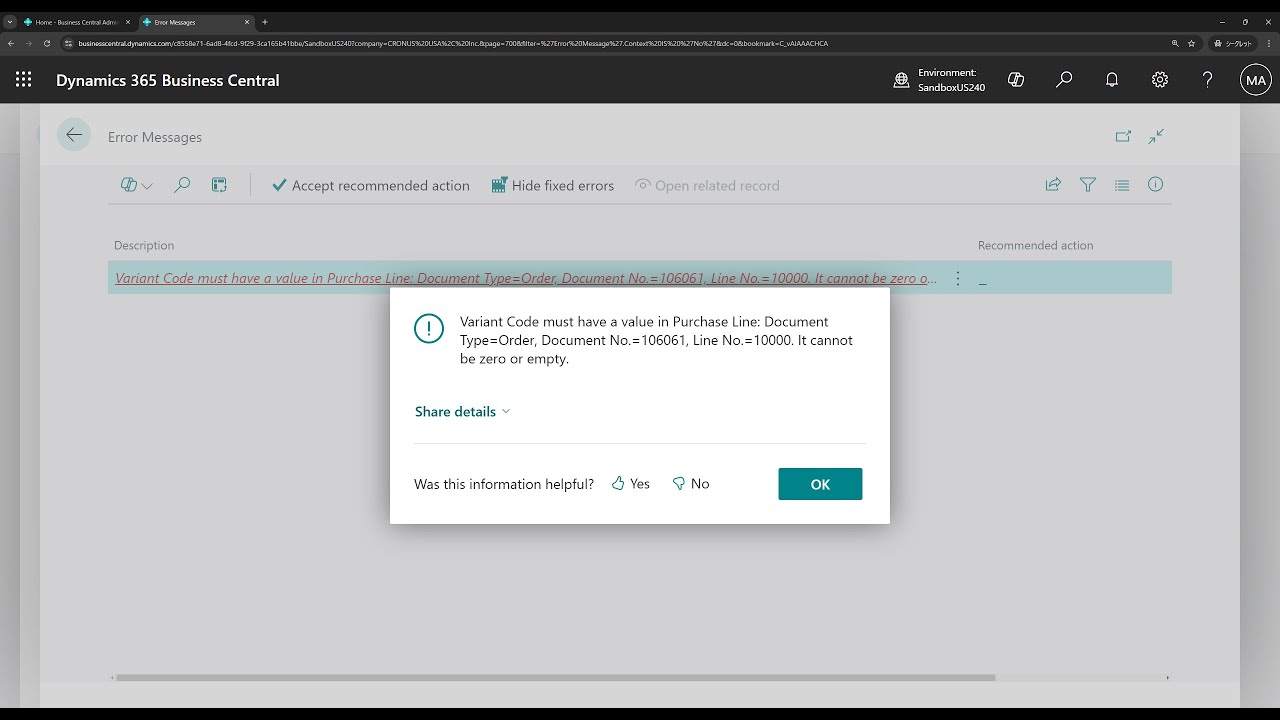Select the horizontal scrollbar of the list
Image resolution: width=1280 pixels, height=720 pixels.
point(556,678)
